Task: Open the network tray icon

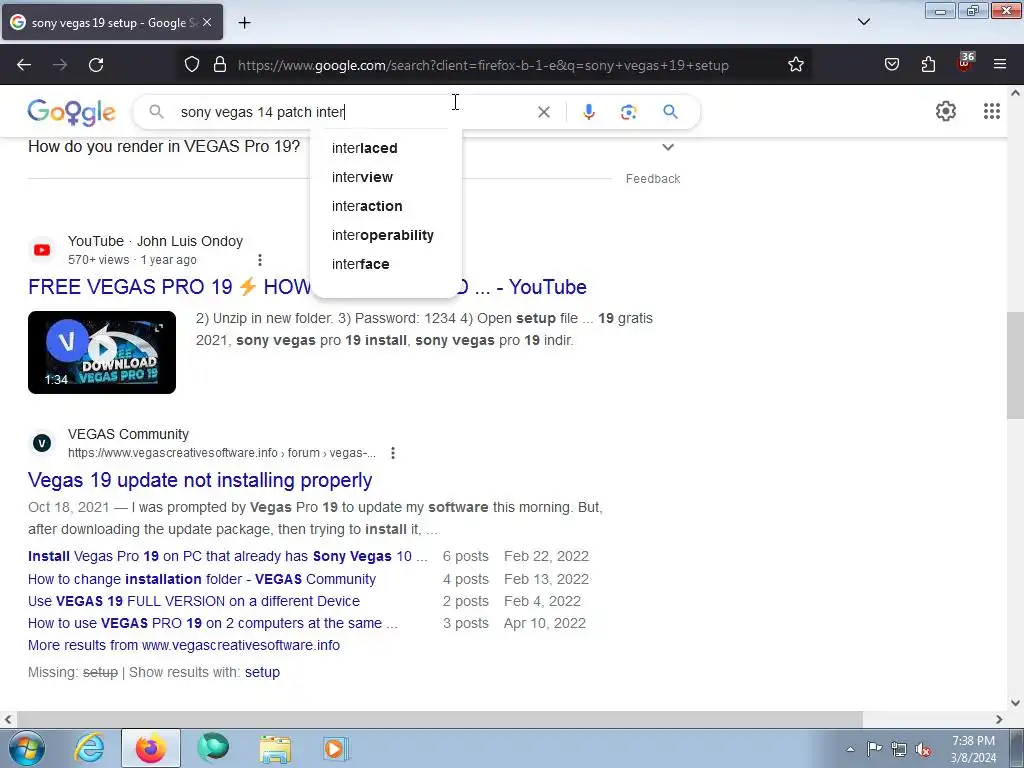Action: 899,749
